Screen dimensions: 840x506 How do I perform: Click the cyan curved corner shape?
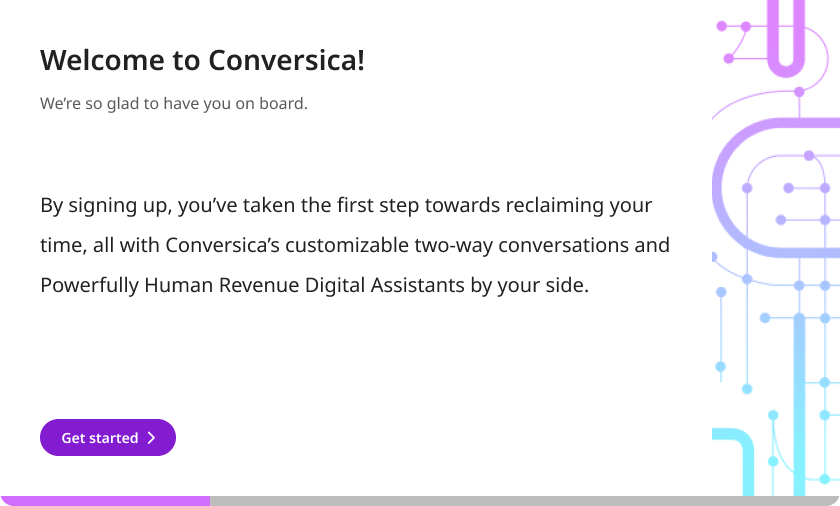734,460
